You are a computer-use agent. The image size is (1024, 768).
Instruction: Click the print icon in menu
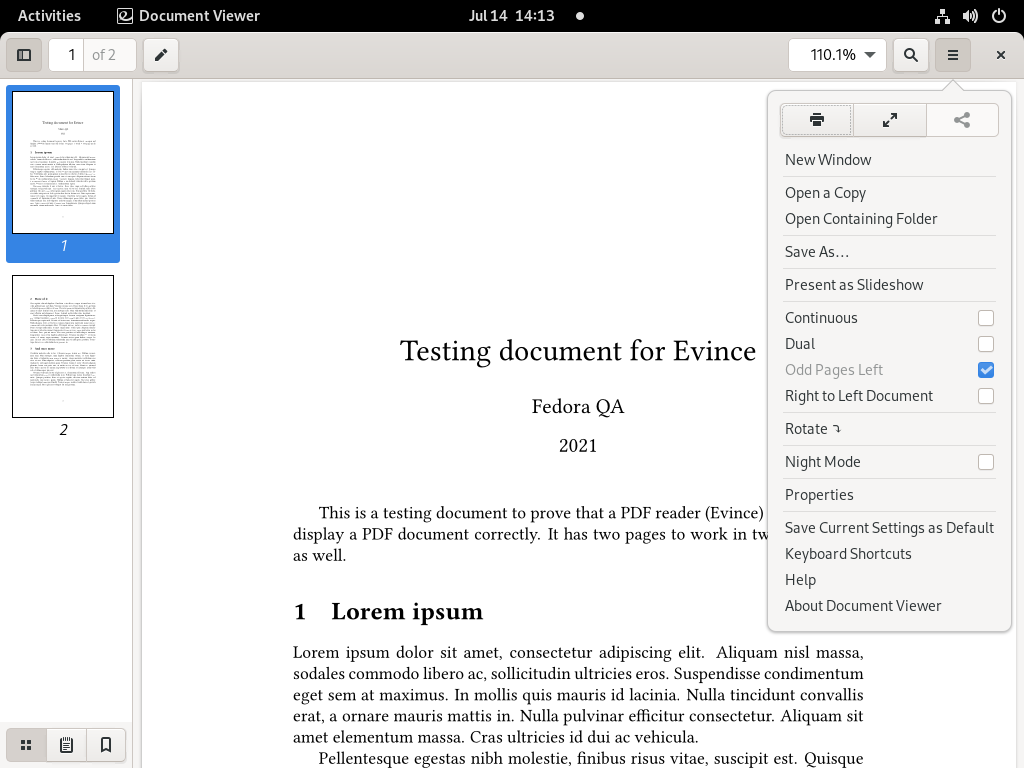point(816,120)
